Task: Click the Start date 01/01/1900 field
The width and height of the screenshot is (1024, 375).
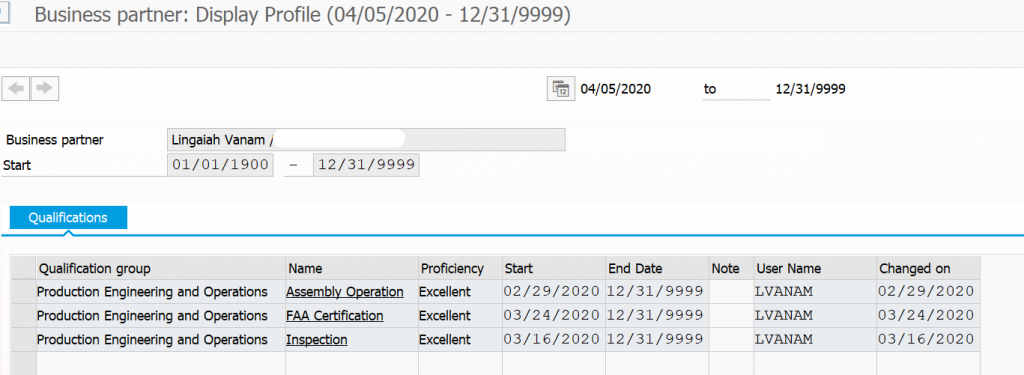Action: click(x=220, y=165)
